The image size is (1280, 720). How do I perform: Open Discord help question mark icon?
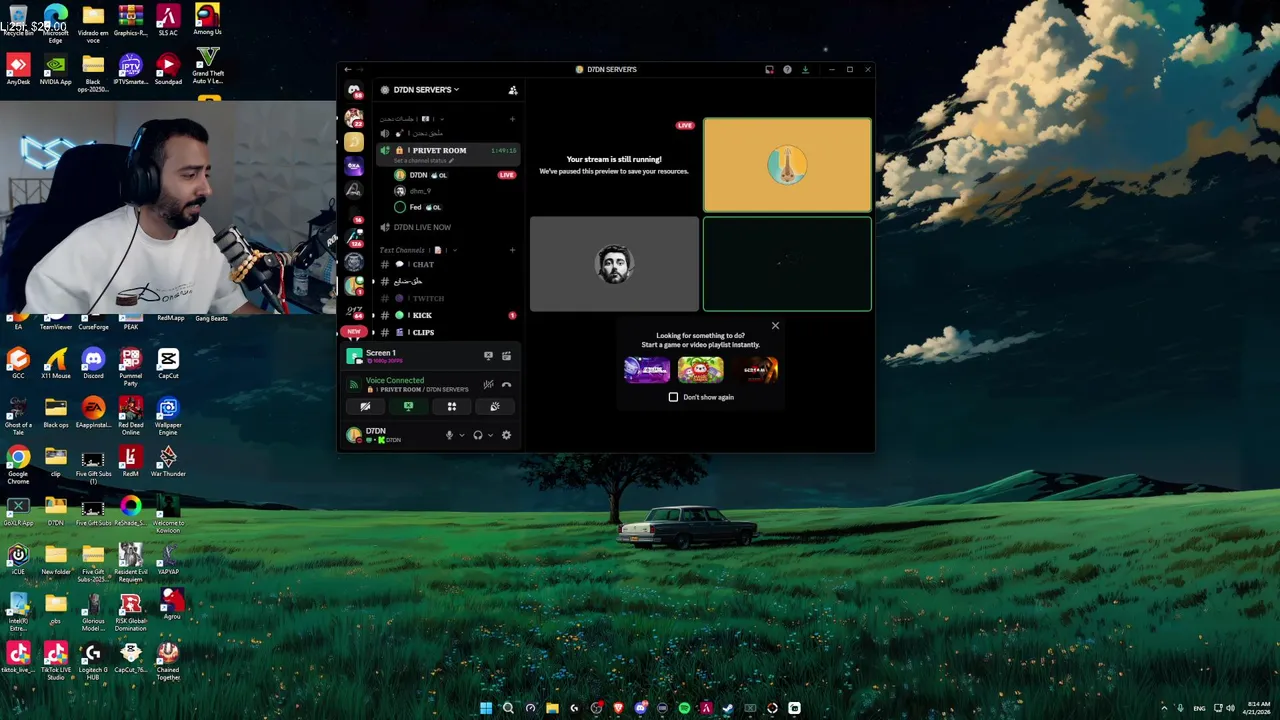787,69
